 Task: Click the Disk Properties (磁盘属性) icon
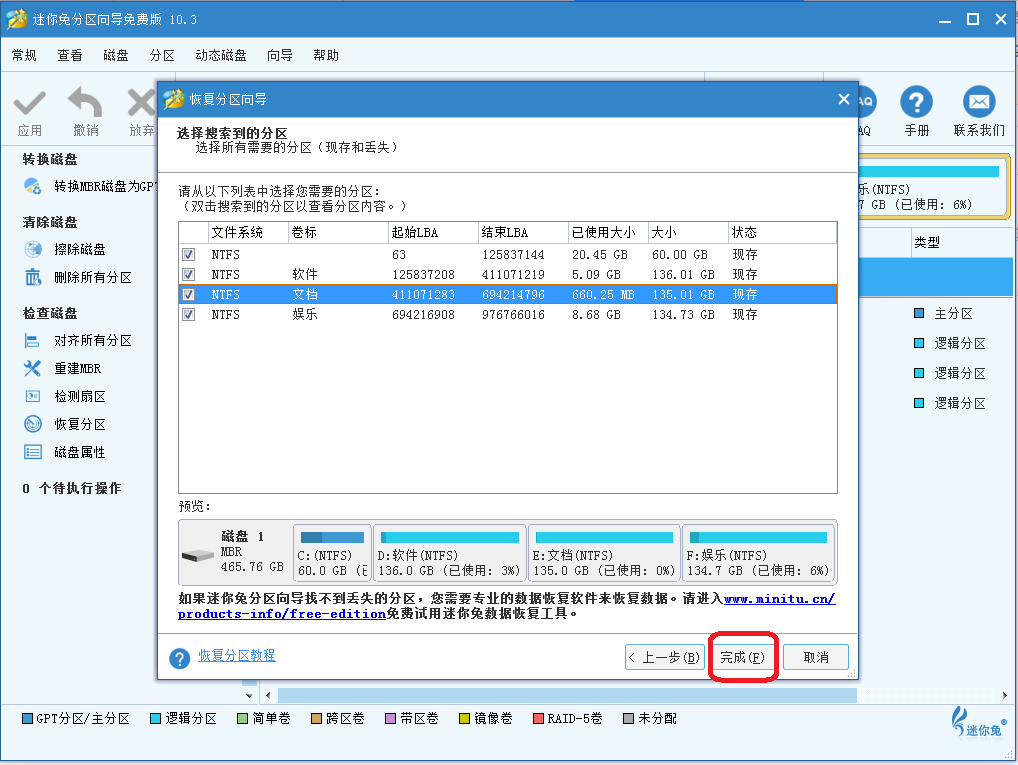tap(32, 452)
